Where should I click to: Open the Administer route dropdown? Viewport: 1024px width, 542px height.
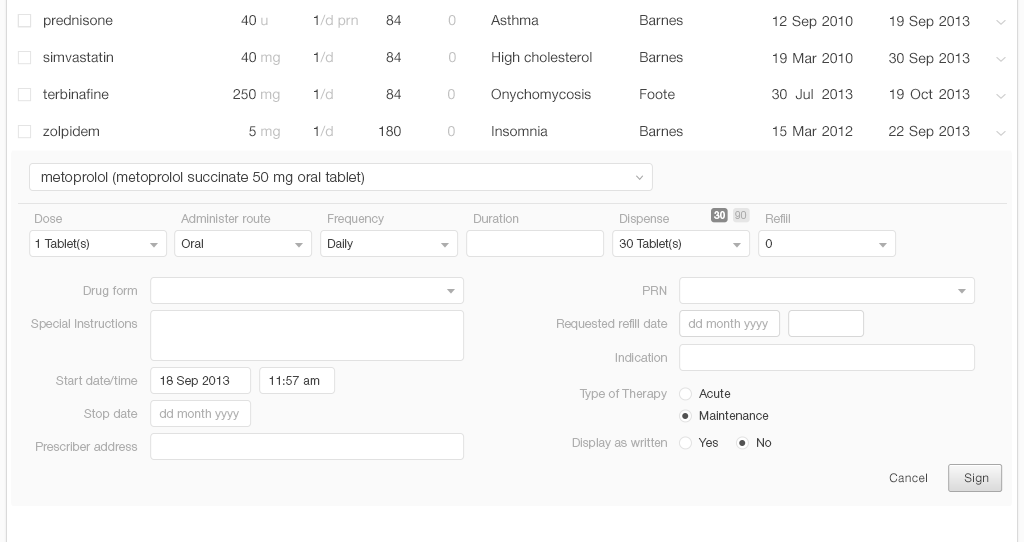pos(242,244)
